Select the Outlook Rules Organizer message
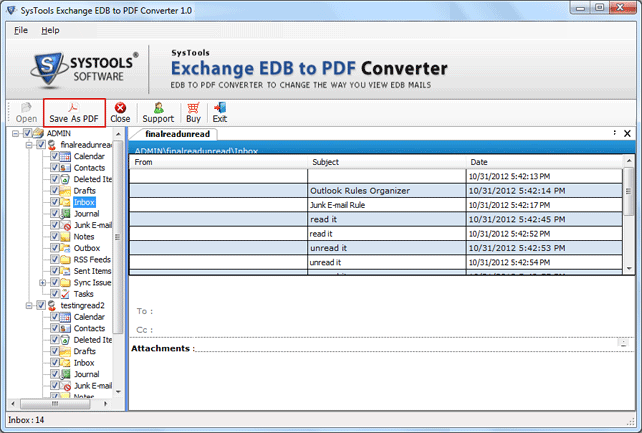 pos(376,191)
